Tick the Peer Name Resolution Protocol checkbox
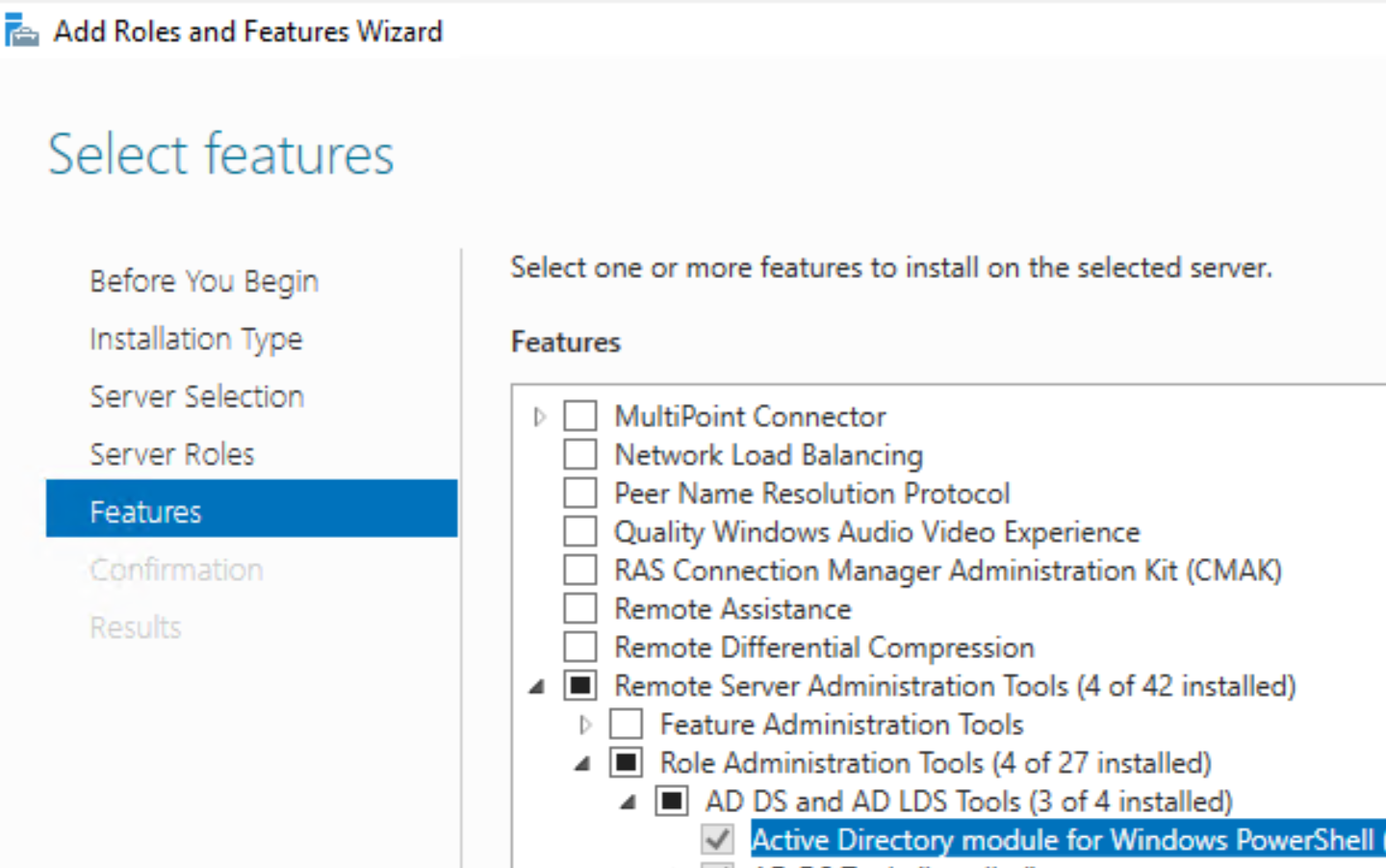Screen dimensions: 1386x868 (579, 493)
